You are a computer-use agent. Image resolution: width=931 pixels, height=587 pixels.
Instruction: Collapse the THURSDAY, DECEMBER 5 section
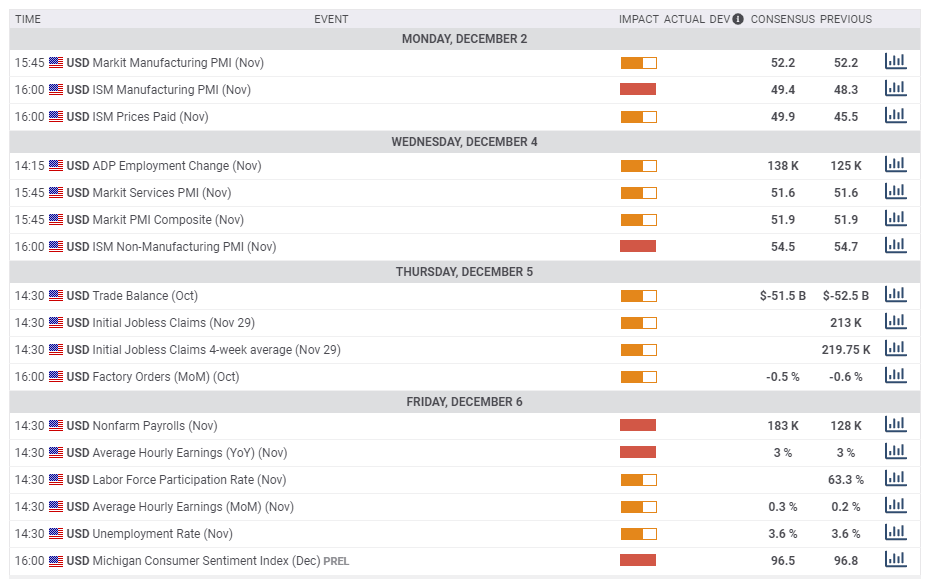(x=464, y=271)
